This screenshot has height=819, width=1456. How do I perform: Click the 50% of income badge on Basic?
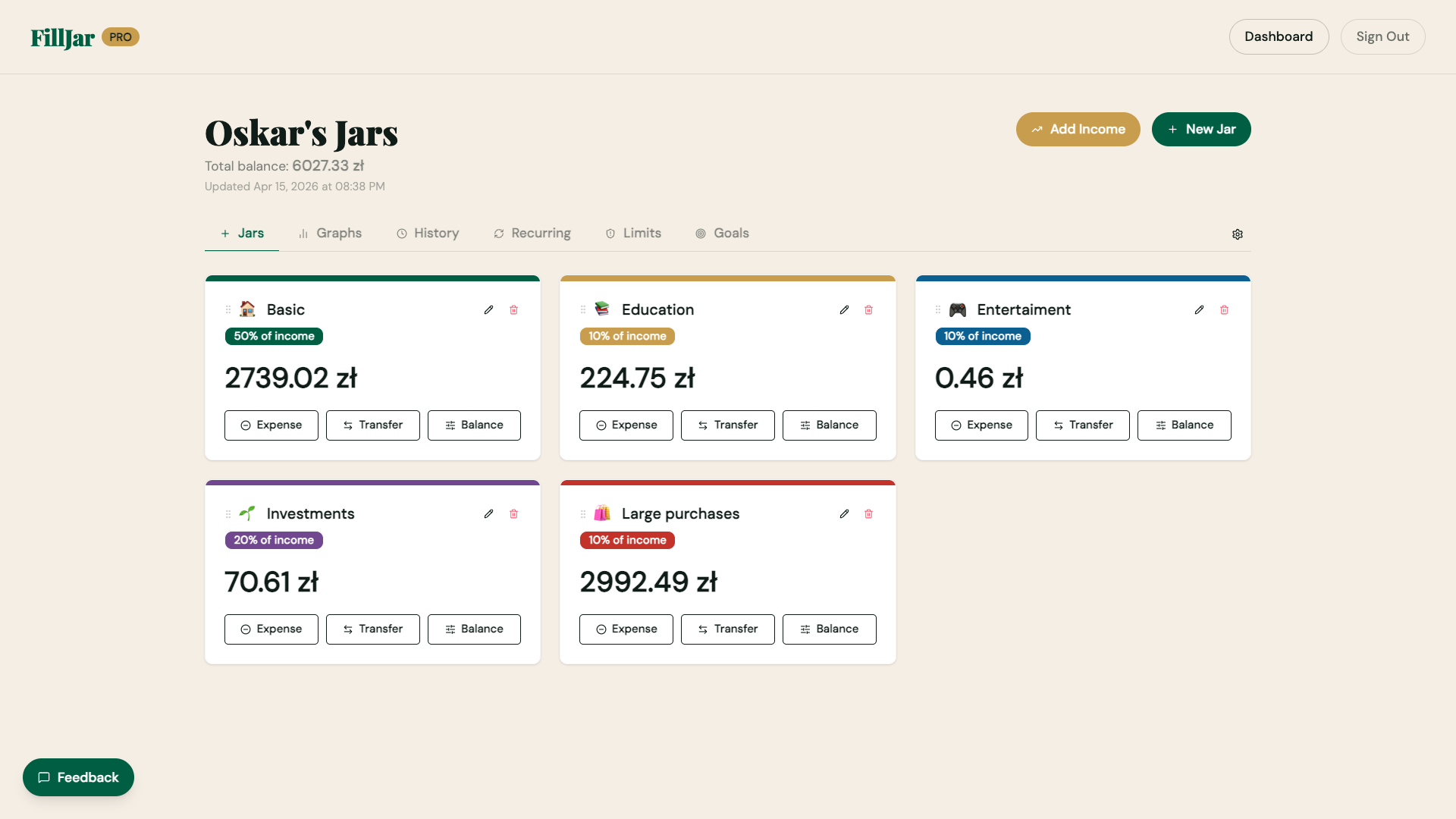click(x=274, y=336)
